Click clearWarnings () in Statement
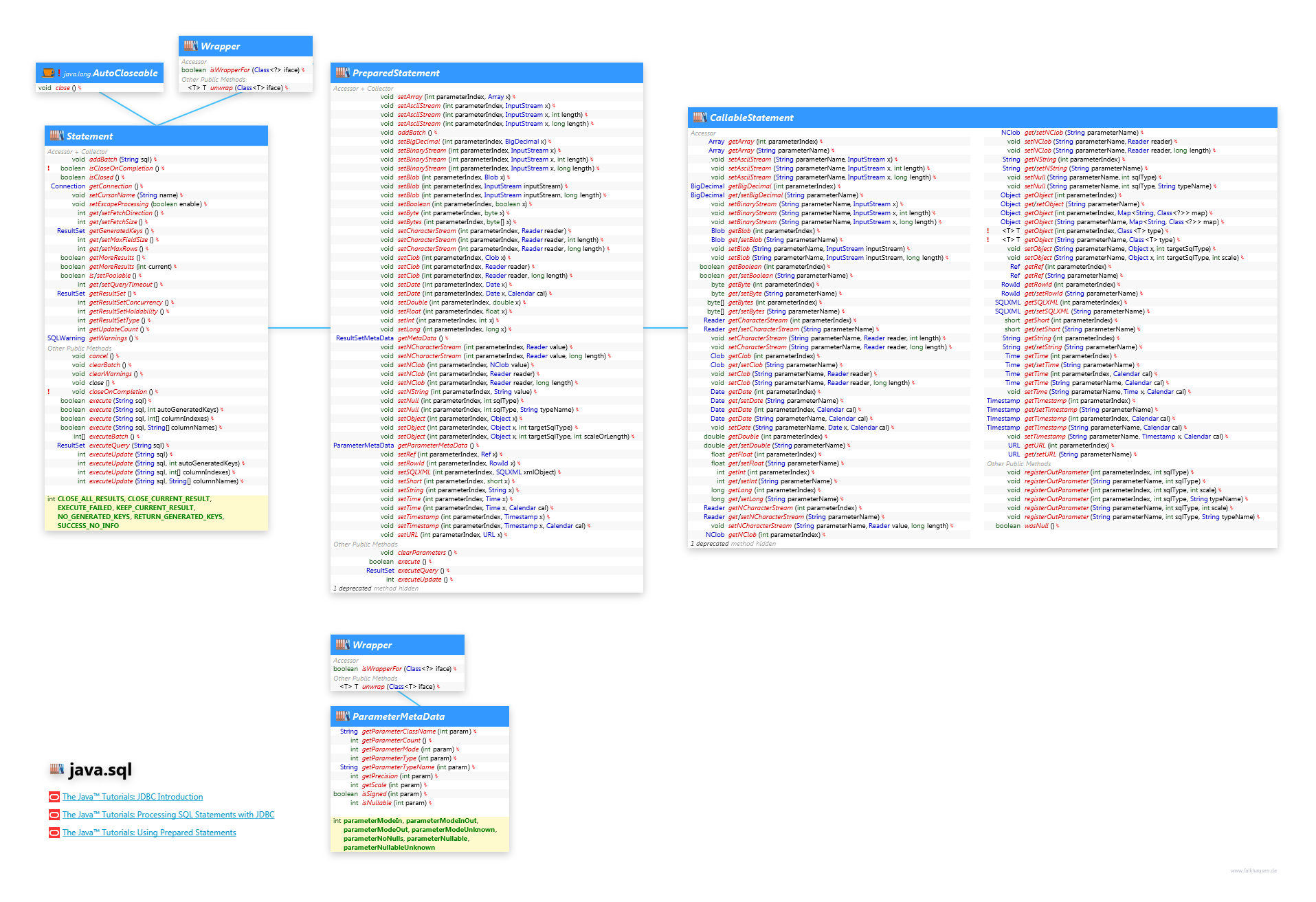The width and height of the screenshot is (1316, 902). (113, 374)
